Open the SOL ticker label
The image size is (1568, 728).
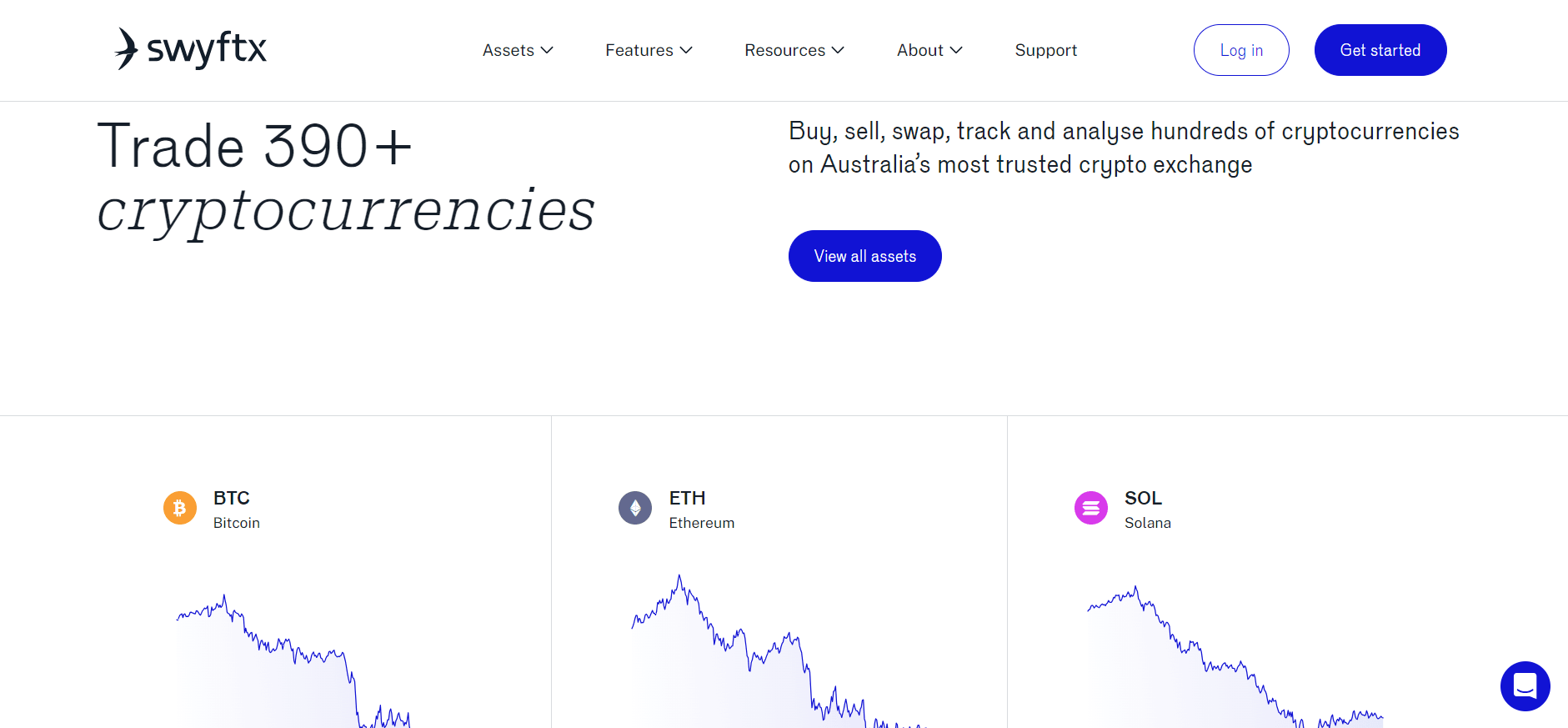1143,498
